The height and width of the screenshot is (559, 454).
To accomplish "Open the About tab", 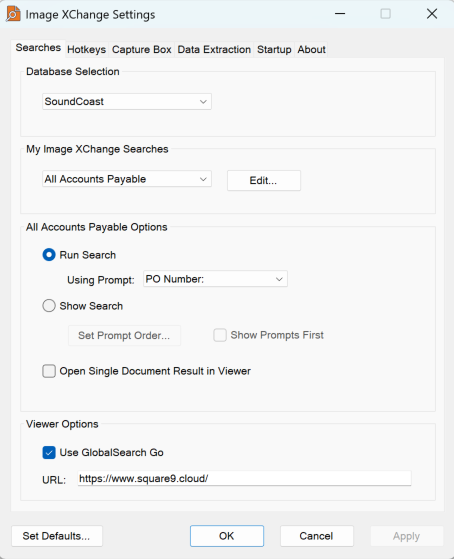I will click(311, 50).
